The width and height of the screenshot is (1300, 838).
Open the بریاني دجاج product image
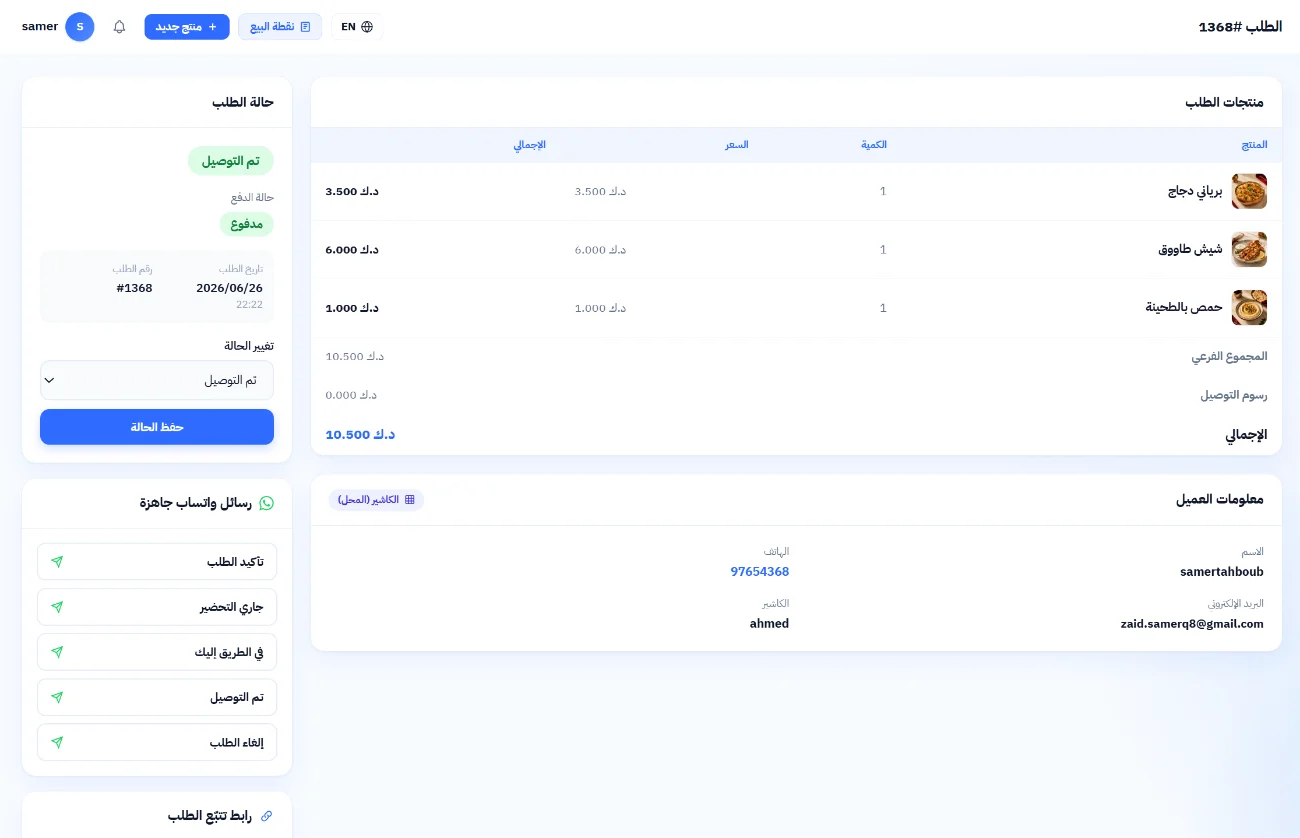[x=1249, y=191]
